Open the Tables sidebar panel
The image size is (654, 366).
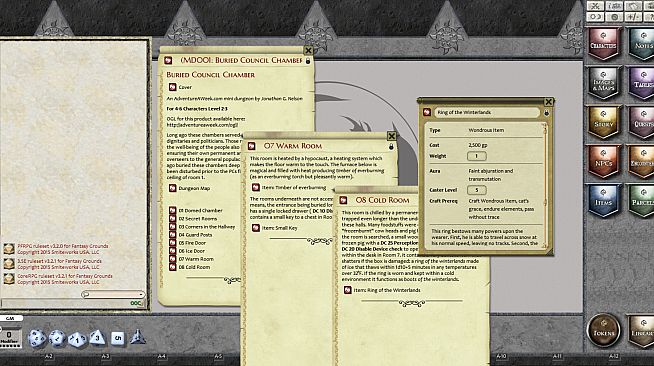point(641,83)
